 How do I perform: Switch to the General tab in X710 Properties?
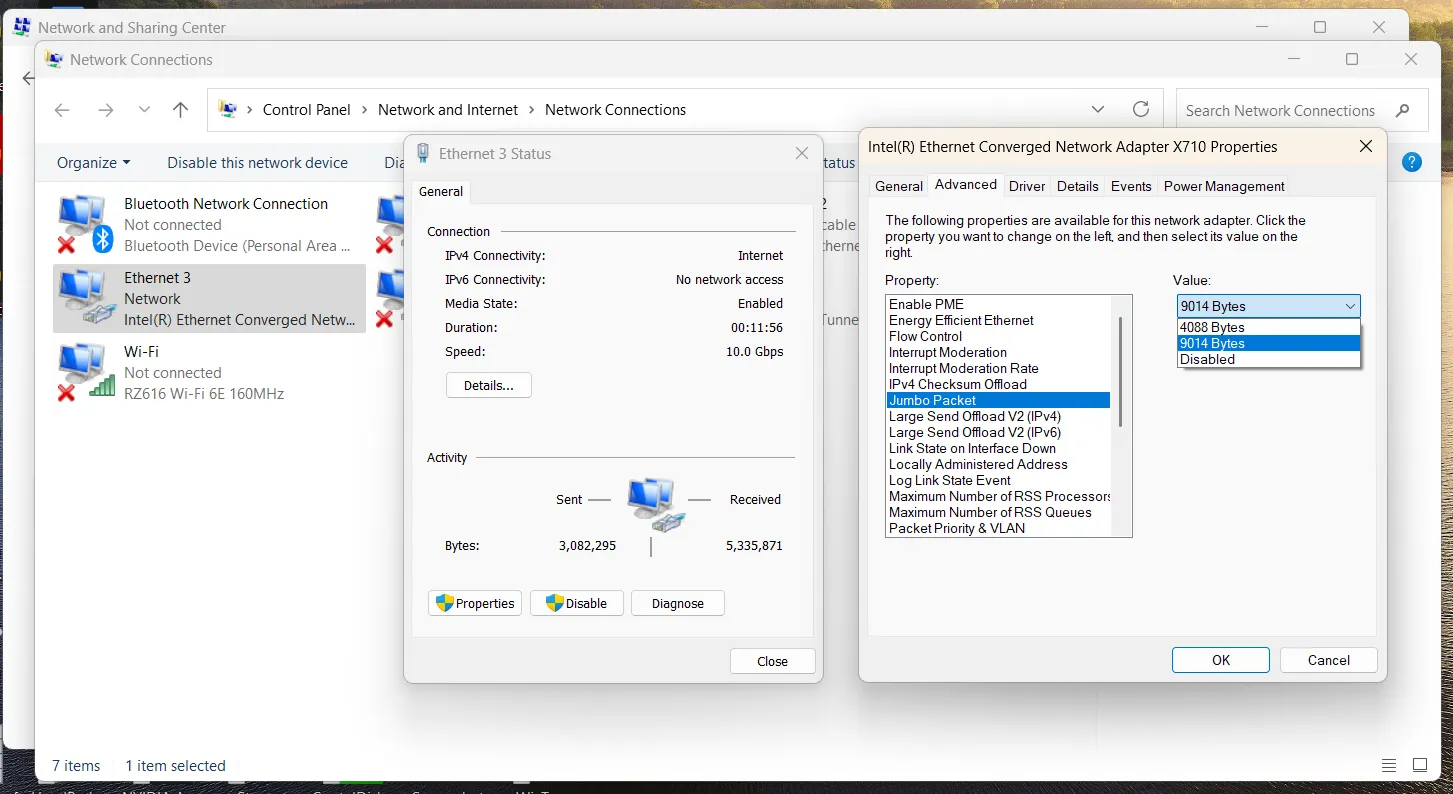899,186
